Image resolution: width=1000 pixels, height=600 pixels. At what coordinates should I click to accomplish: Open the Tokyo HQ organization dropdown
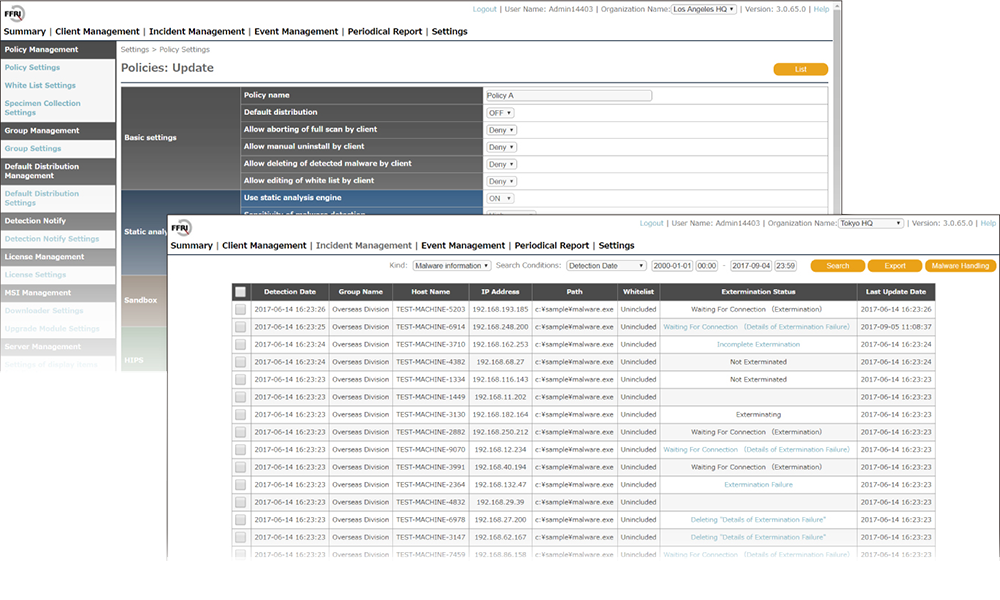(871, 223)
